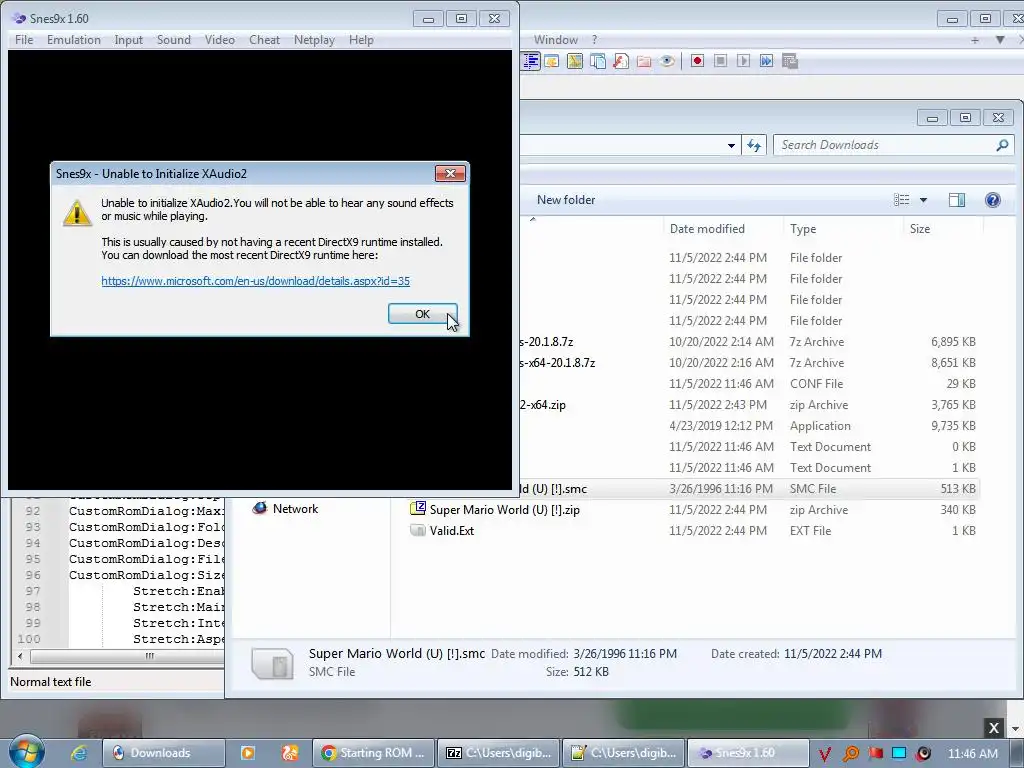Click the blue help icon in Explorer
Image resolution: width=1024 pixels, height=768 pixels.
point(993,200)
